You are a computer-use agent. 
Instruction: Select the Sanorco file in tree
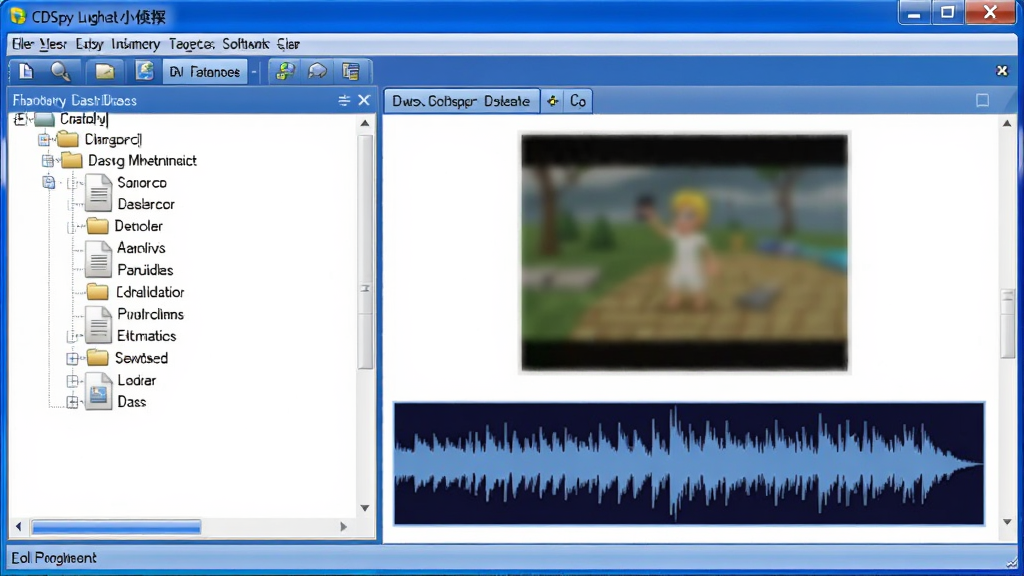click(x=142, y=183)
